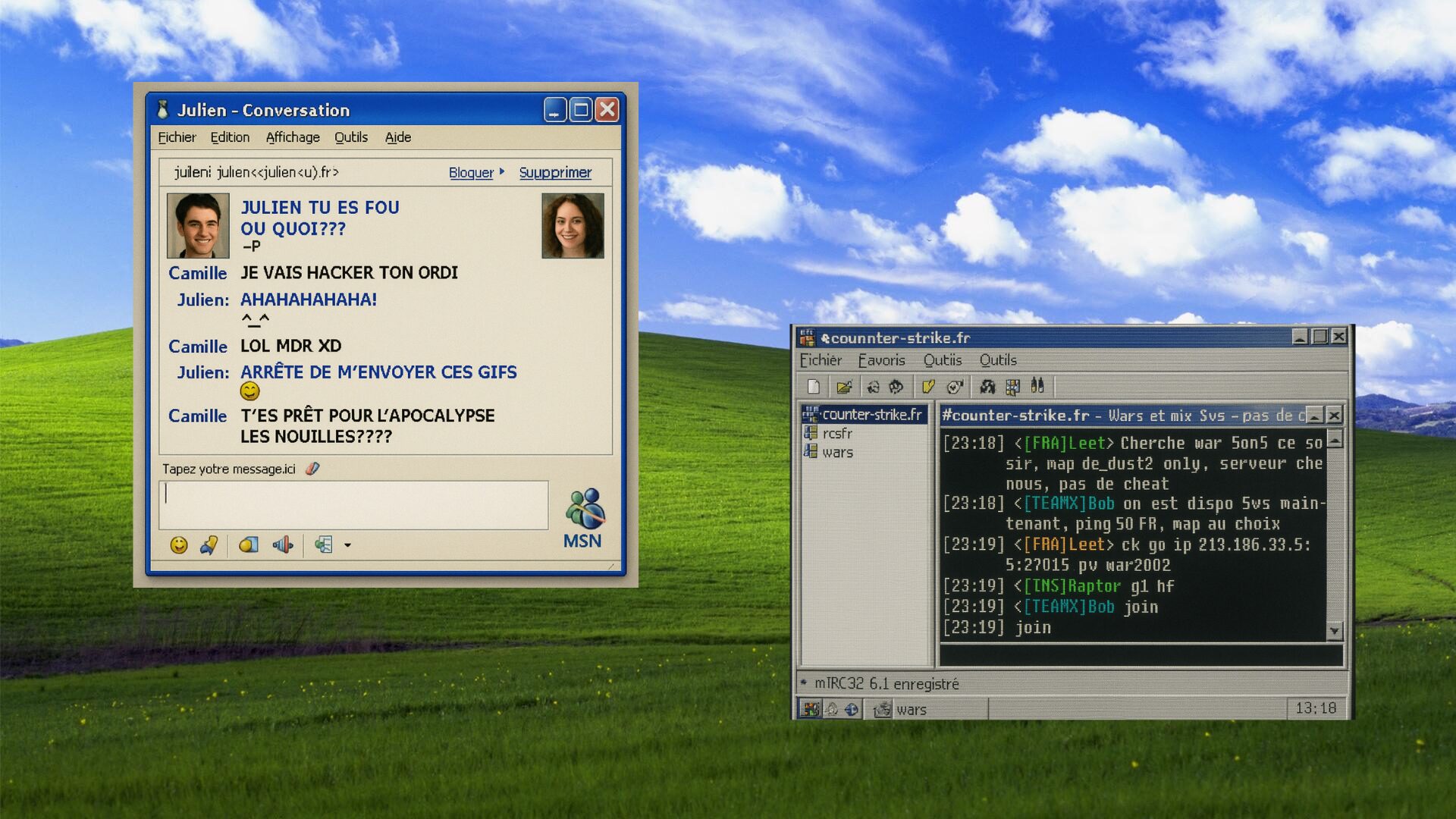
Task: Click the up arrow of the mIRC chat scrollbar
Action: point(1335,440)
